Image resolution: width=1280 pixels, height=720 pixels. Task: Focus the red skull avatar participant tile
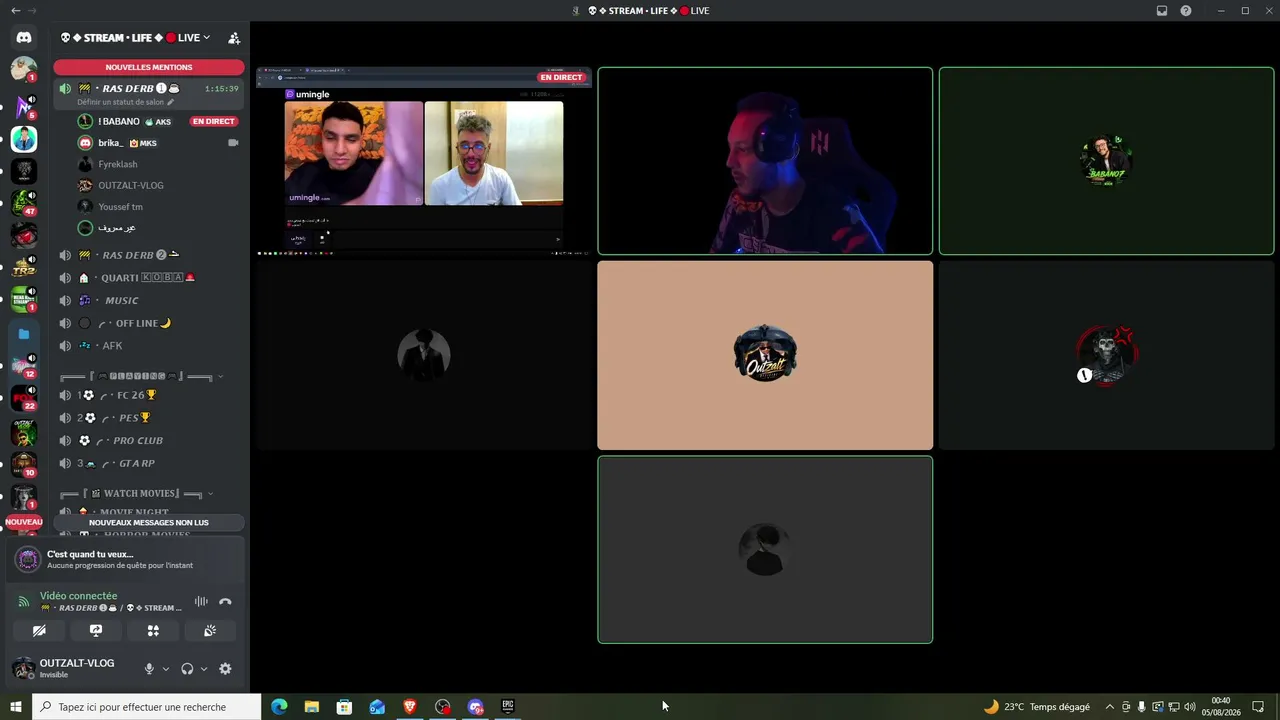pos(1106,355)
